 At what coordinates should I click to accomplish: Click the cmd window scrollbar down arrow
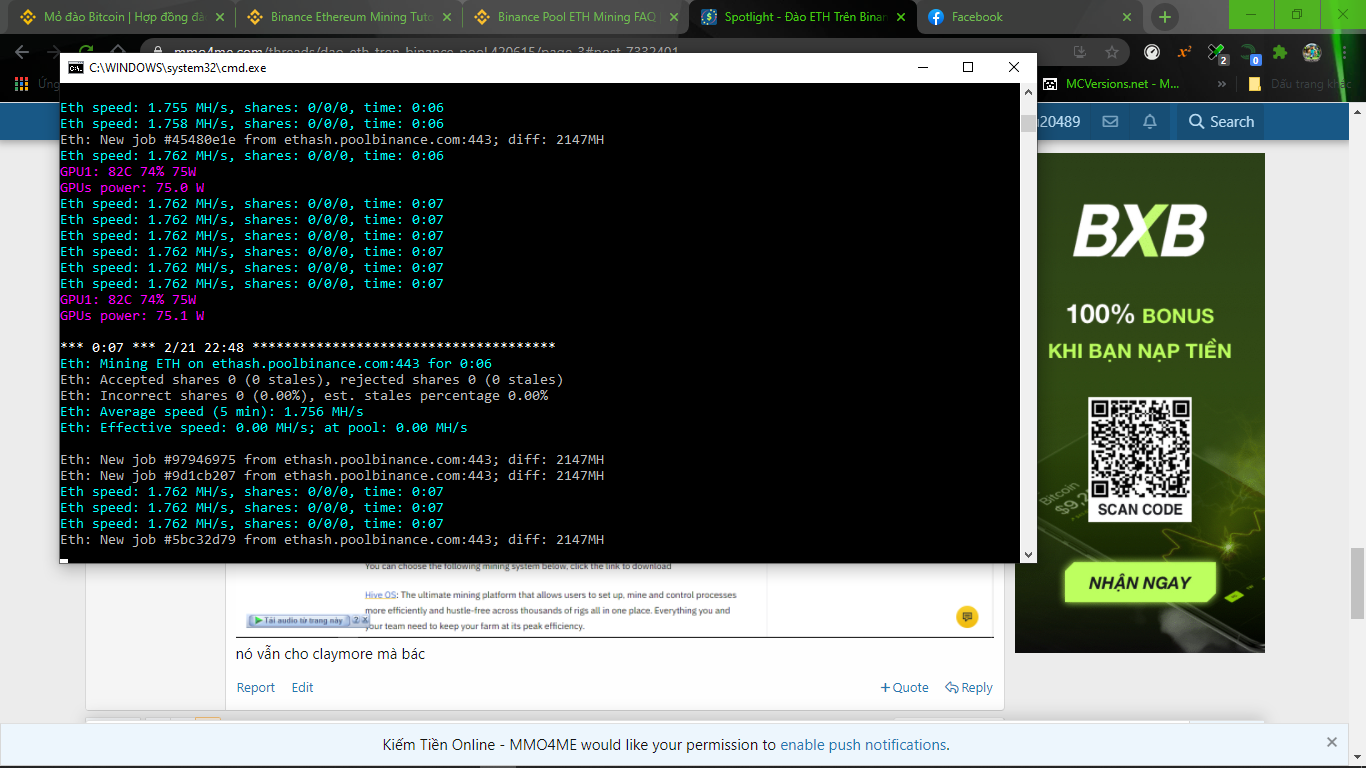1028,554
